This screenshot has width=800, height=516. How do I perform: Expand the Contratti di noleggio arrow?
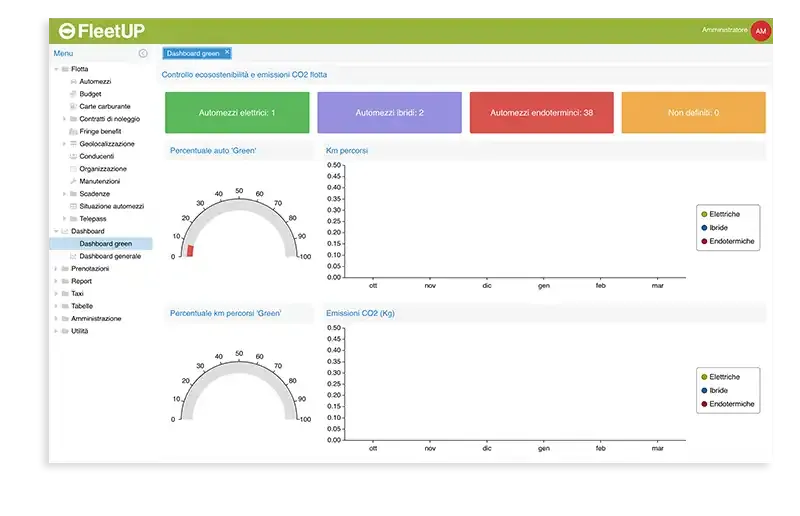64,119
